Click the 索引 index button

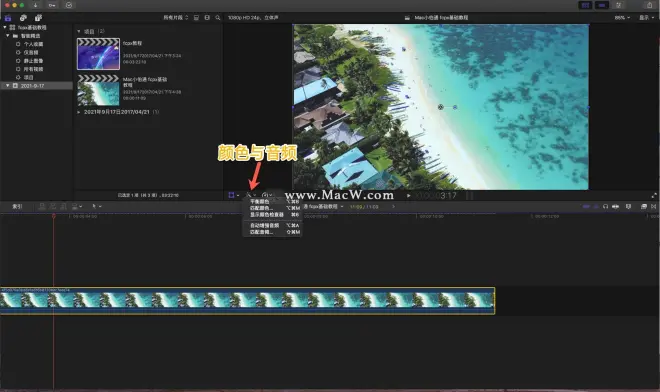pos(17,206)
